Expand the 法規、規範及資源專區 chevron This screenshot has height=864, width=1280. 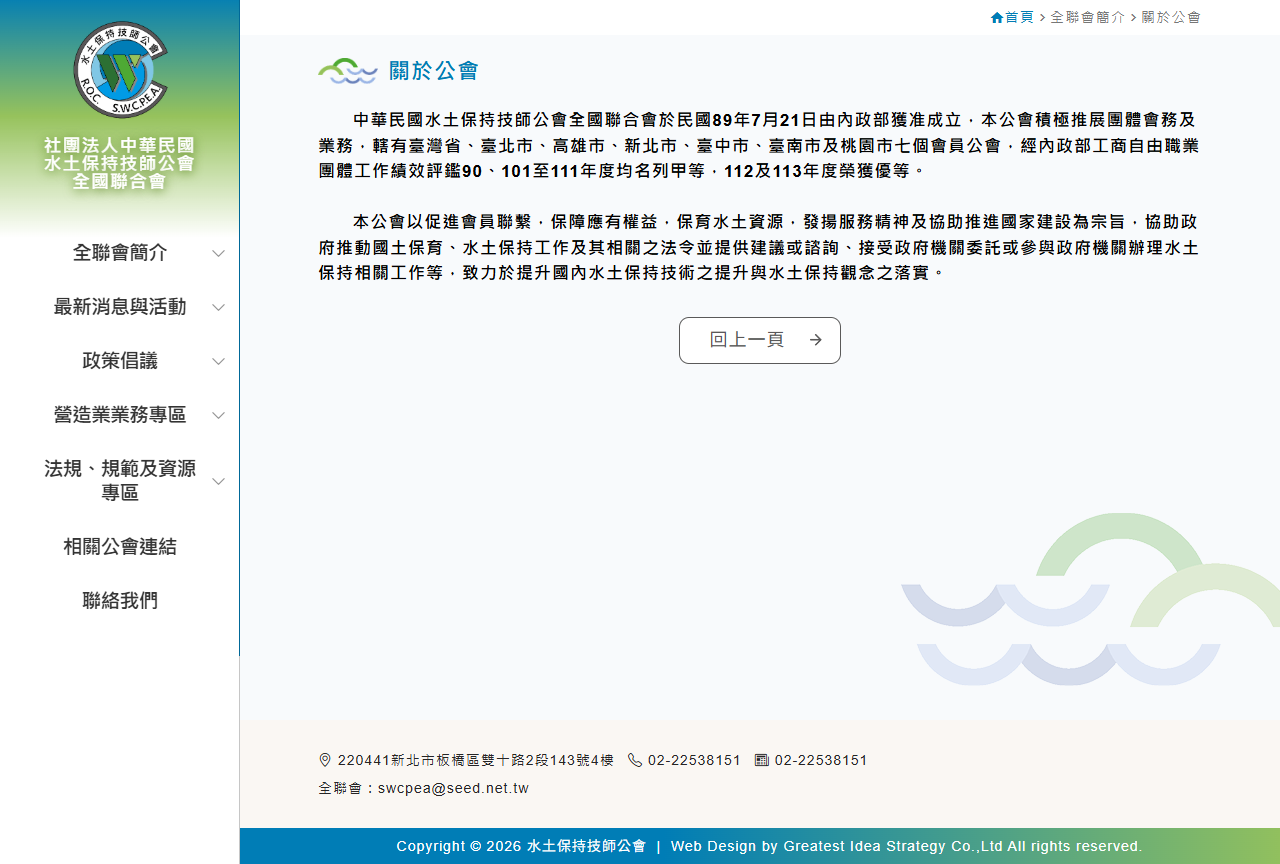(219, 481)
